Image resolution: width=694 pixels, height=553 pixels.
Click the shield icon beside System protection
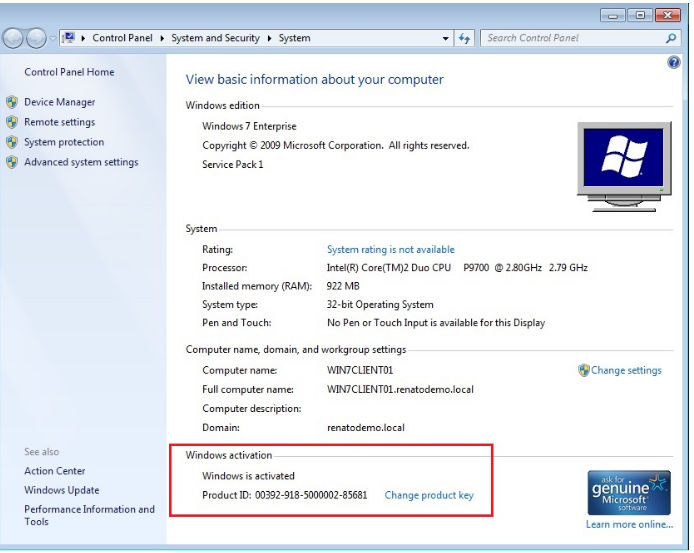(12, 142)
